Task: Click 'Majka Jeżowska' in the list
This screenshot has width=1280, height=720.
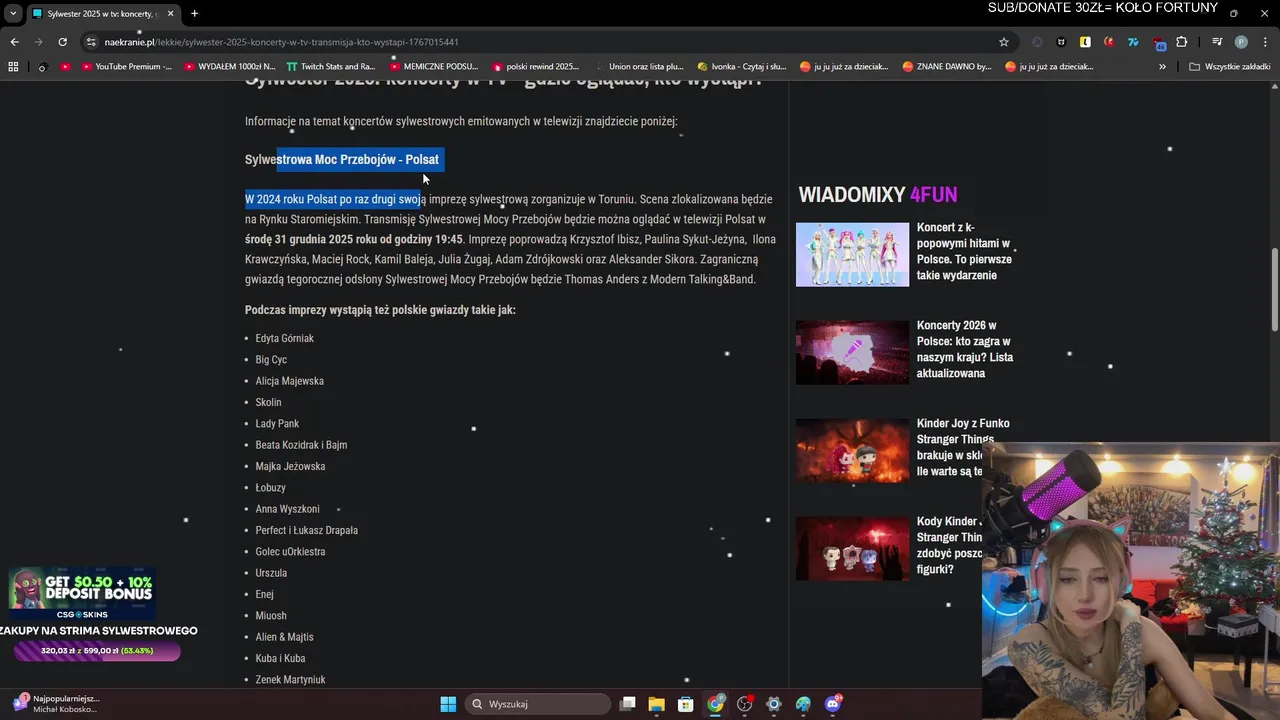Action: [x=290, y=466]
